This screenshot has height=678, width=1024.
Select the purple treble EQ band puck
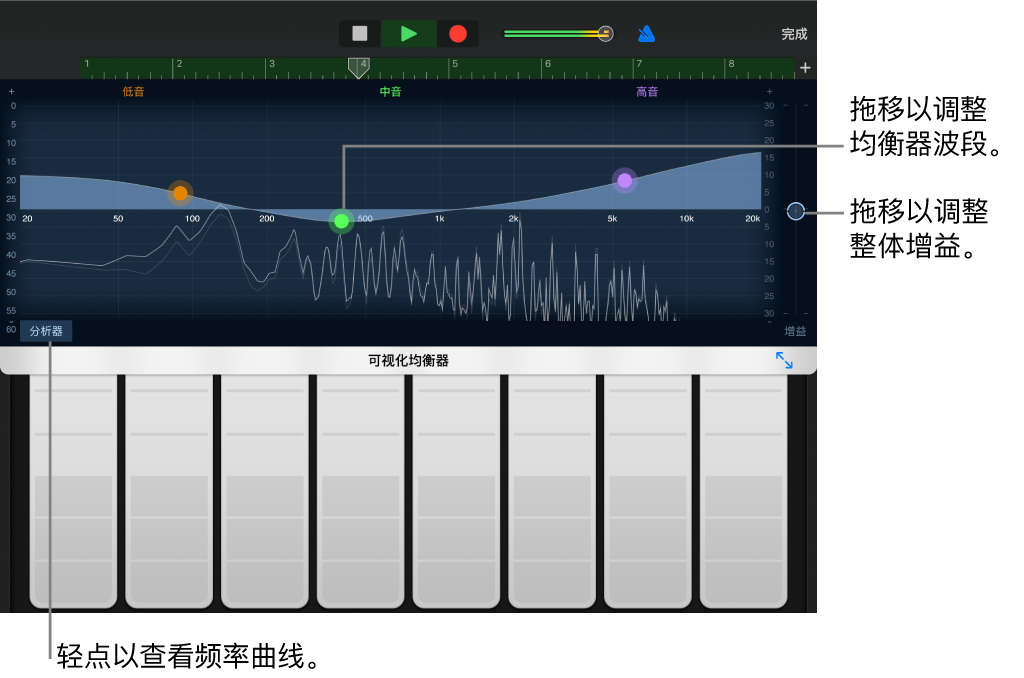tap(624, 180)
